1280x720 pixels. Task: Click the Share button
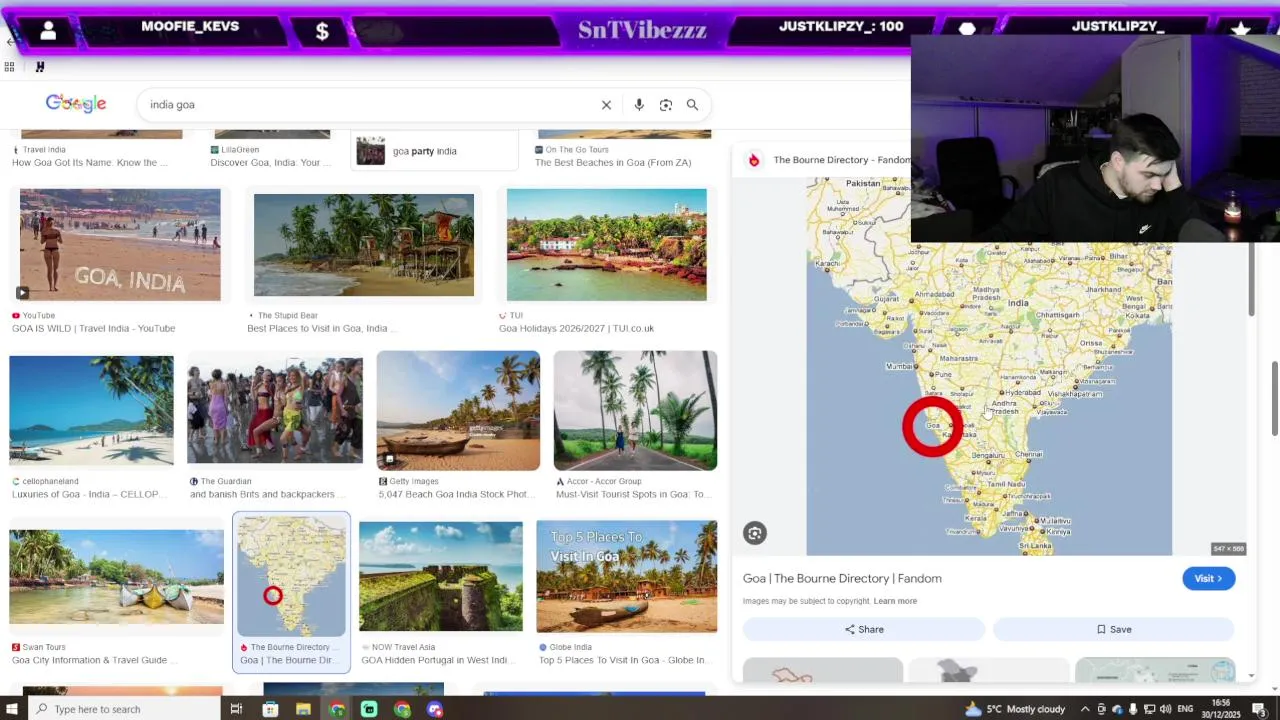(x=864, y=629)
